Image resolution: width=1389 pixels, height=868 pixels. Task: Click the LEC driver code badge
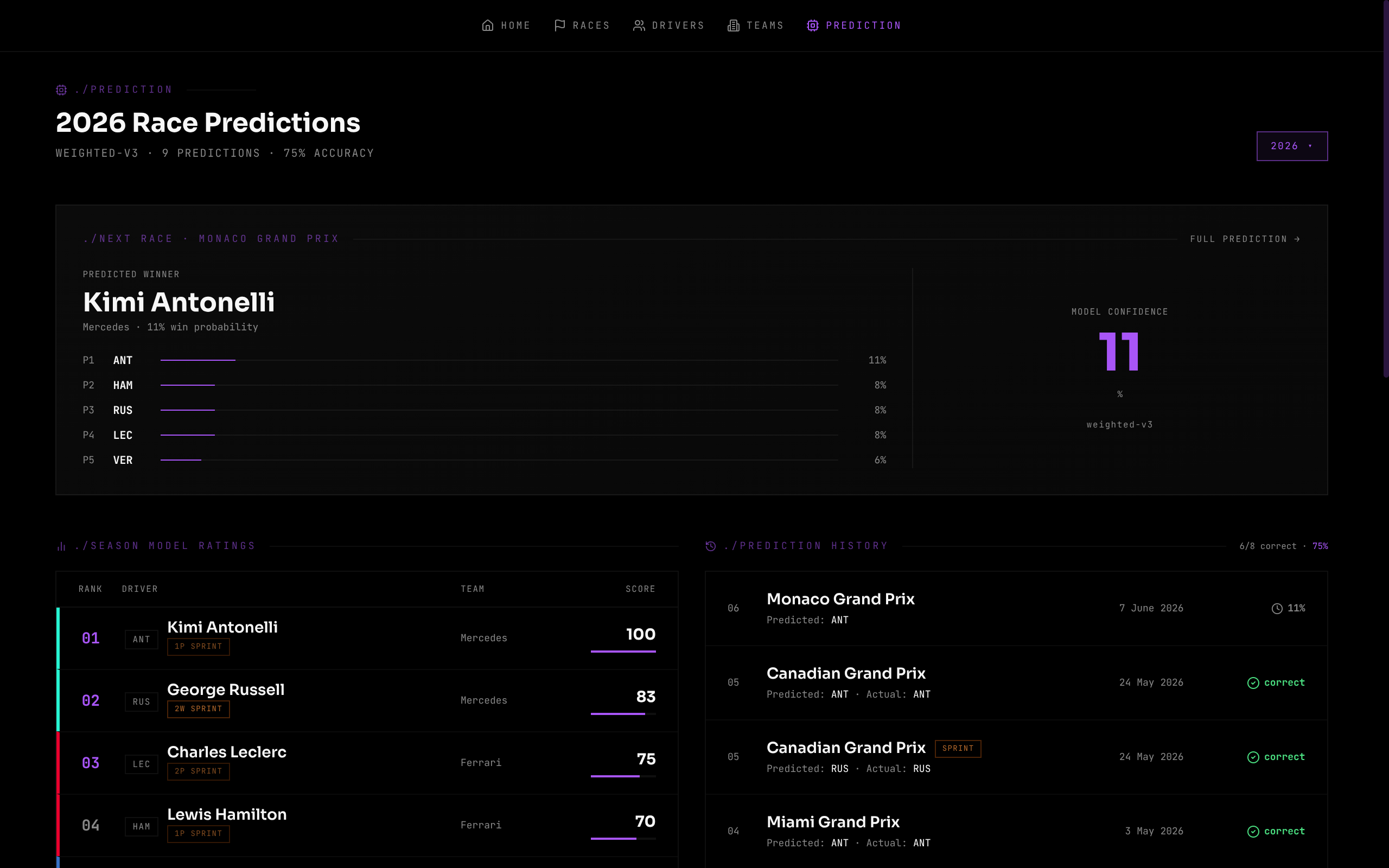[141, 764]
